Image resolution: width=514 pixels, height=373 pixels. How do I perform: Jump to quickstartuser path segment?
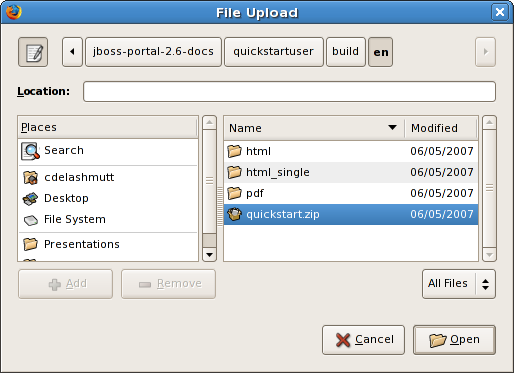274,52
